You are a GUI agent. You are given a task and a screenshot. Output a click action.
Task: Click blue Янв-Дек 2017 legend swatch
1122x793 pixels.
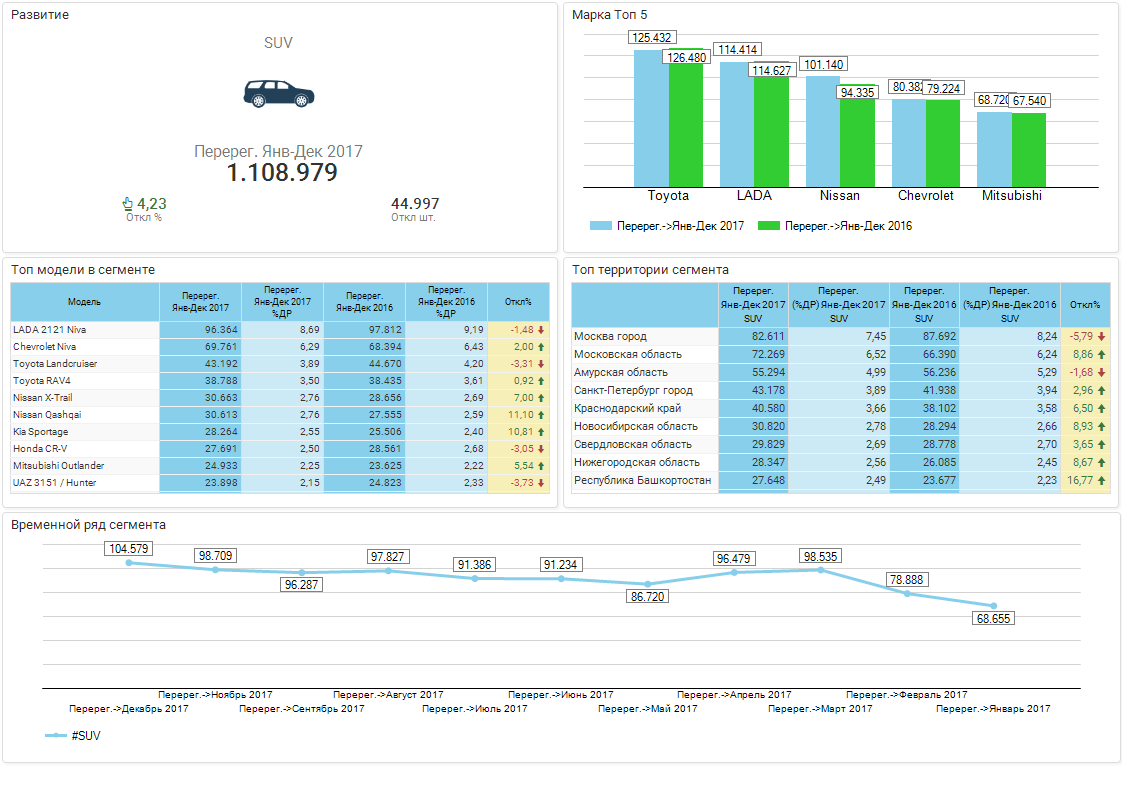tap(600, 226)
